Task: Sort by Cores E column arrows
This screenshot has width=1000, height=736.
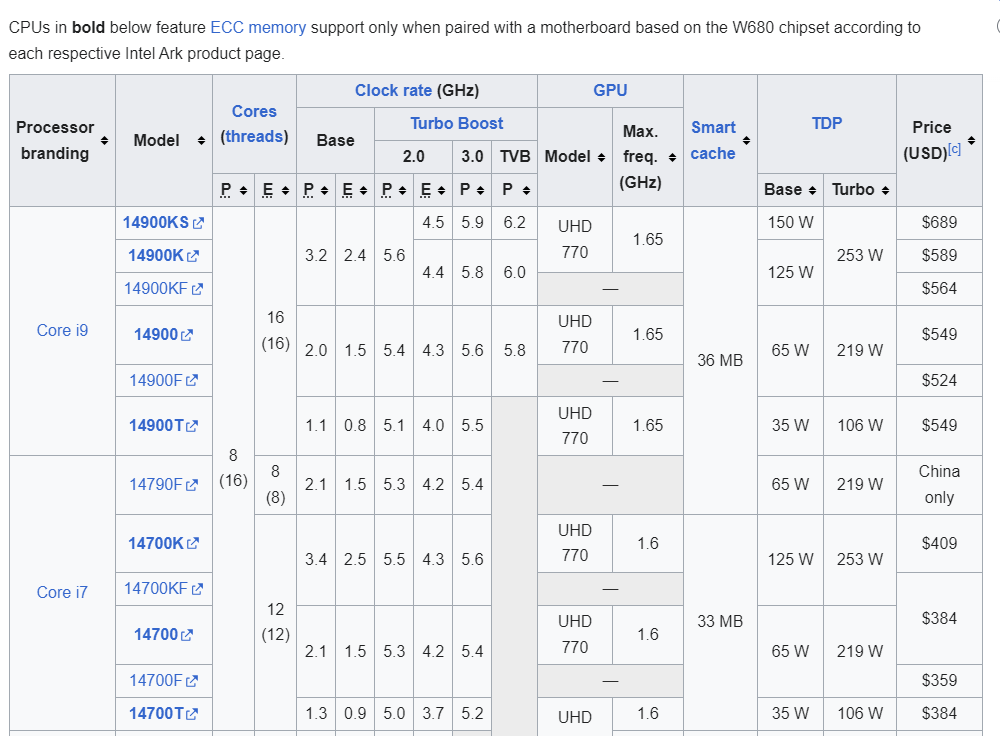Action: pyautogui.click(x=285, y=190)
